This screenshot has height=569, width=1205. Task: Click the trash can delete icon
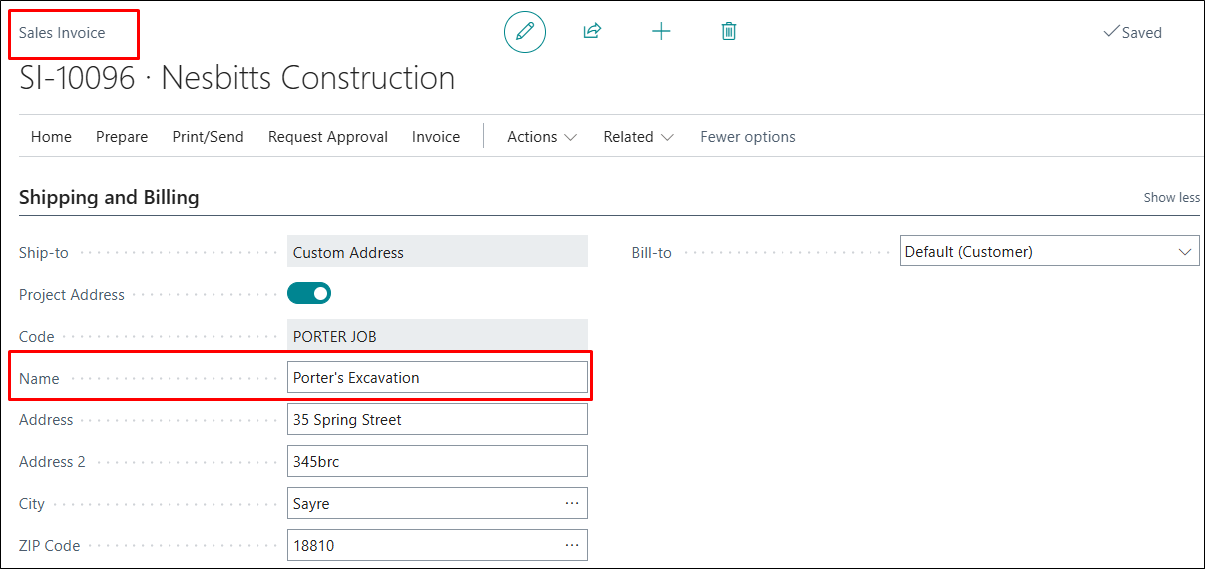[x=729, y=32]
